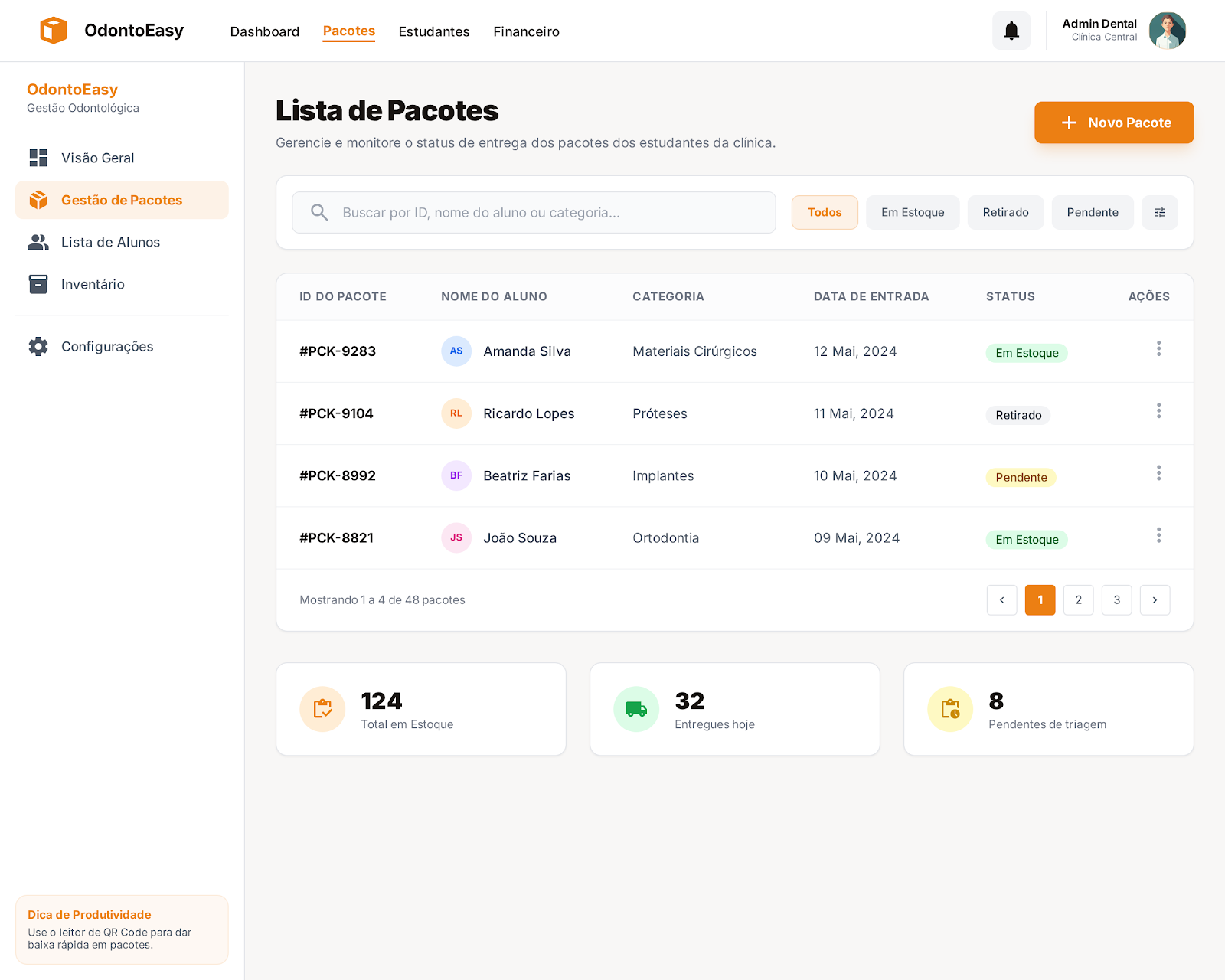
Task: Open actions menu for package #PCK-9283
Action: [1158, 349]
